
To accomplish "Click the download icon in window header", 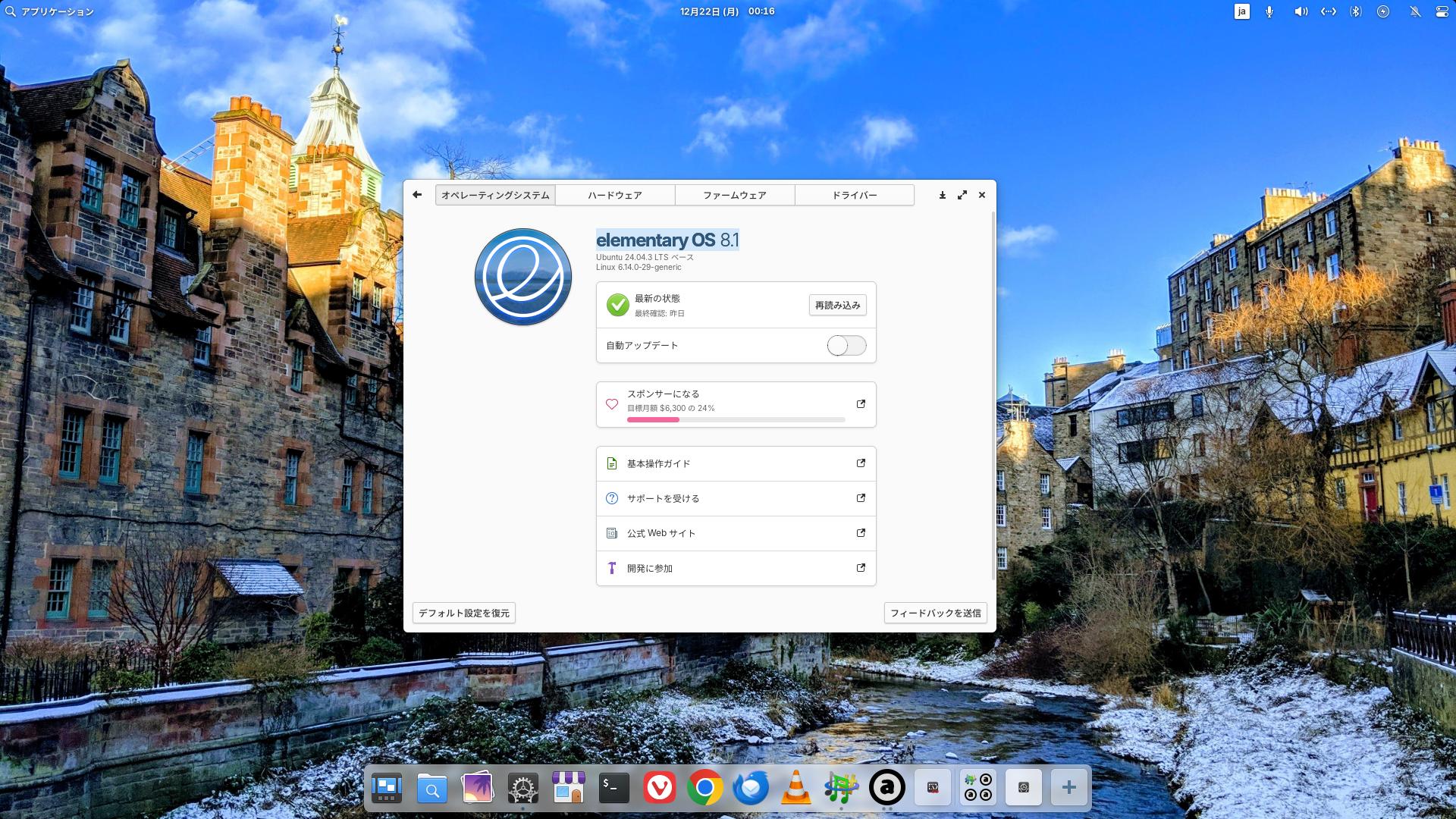I will 942,195.
